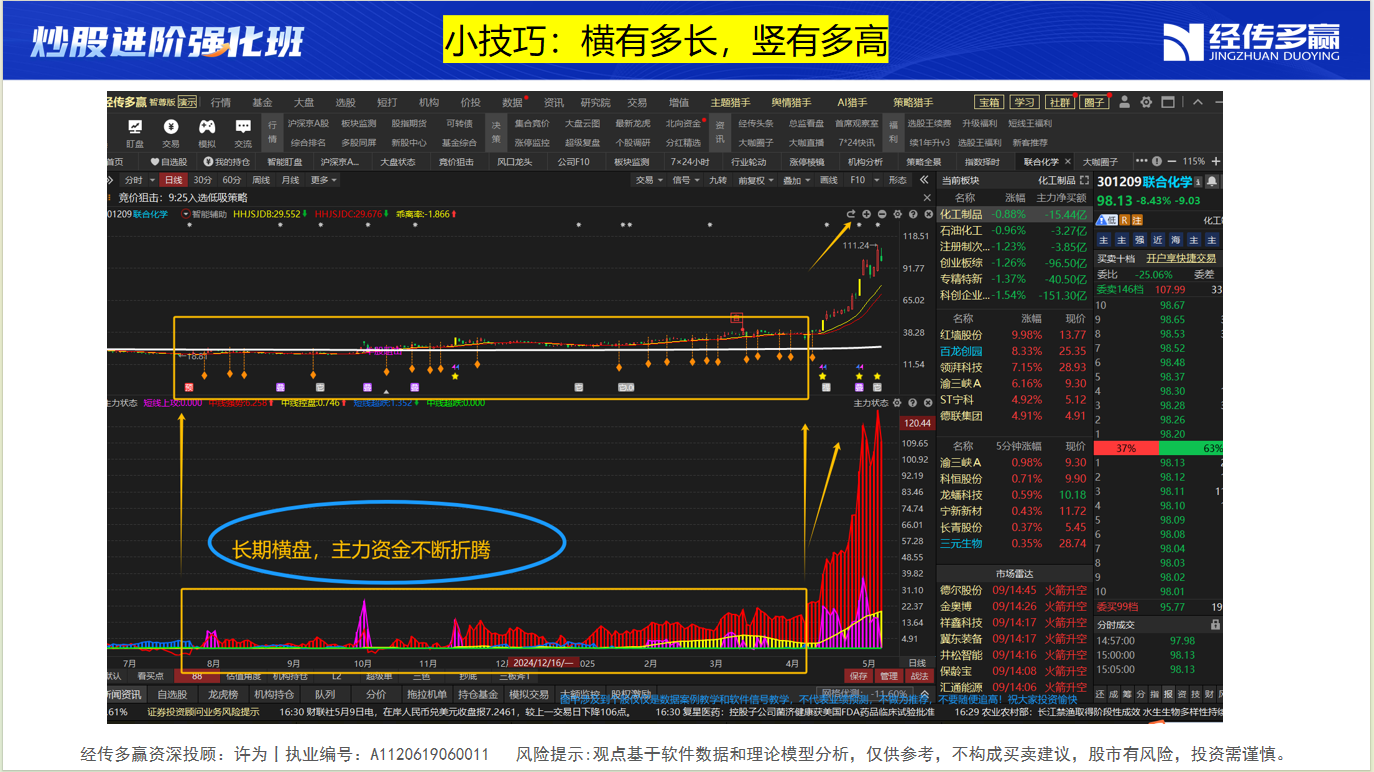Screen dimensions: 1374x772
Task: Switch to the 竞价狙击 tab
Action: pyautogui.click(x=456, y=161)
